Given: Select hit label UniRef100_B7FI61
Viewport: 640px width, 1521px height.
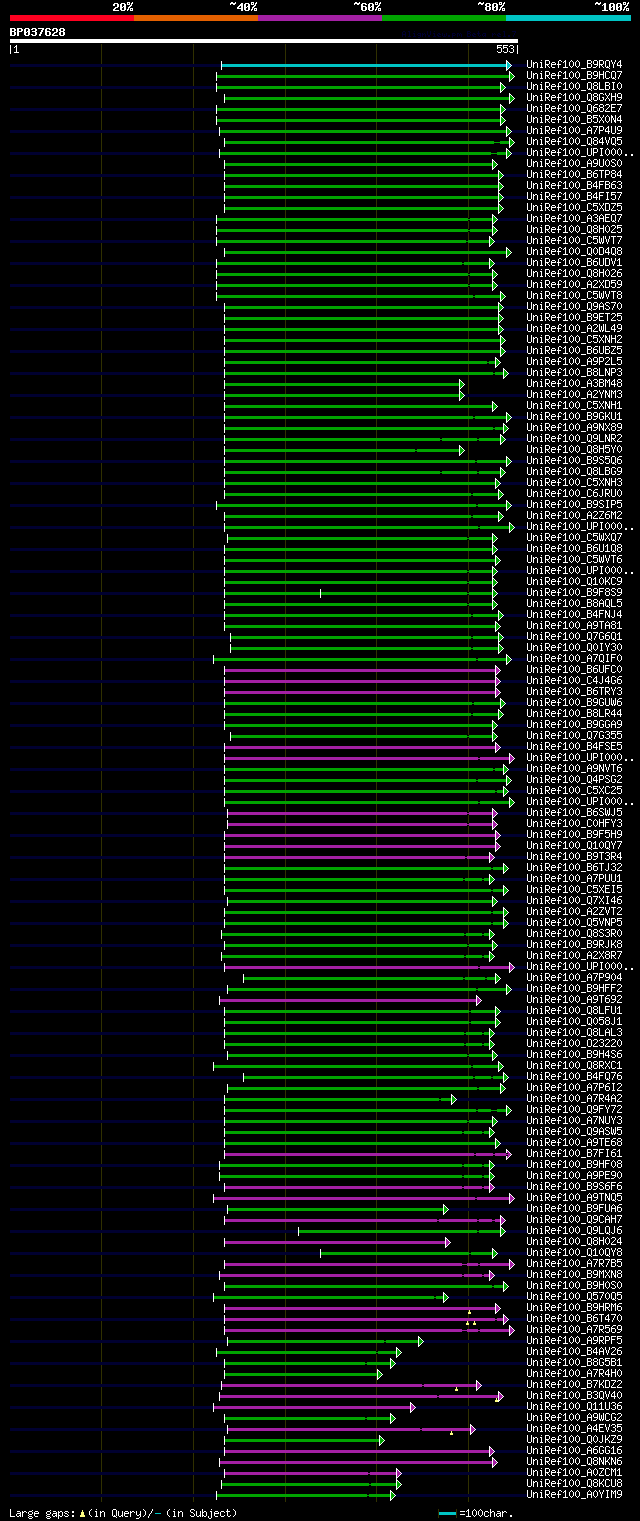Looking at the screenshot, I should [574, 1153].
